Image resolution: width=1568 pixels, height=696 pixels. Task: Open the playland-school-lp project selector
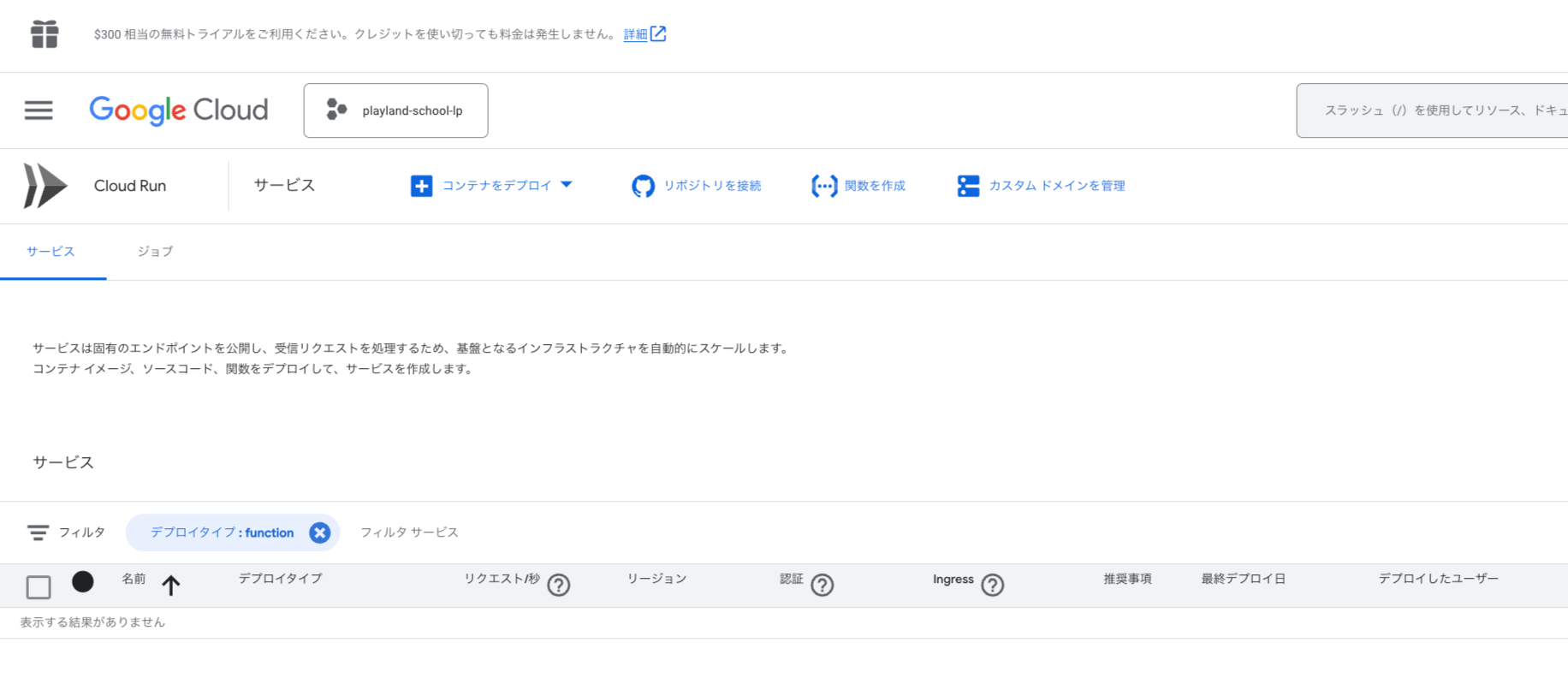tap(395, 110)
